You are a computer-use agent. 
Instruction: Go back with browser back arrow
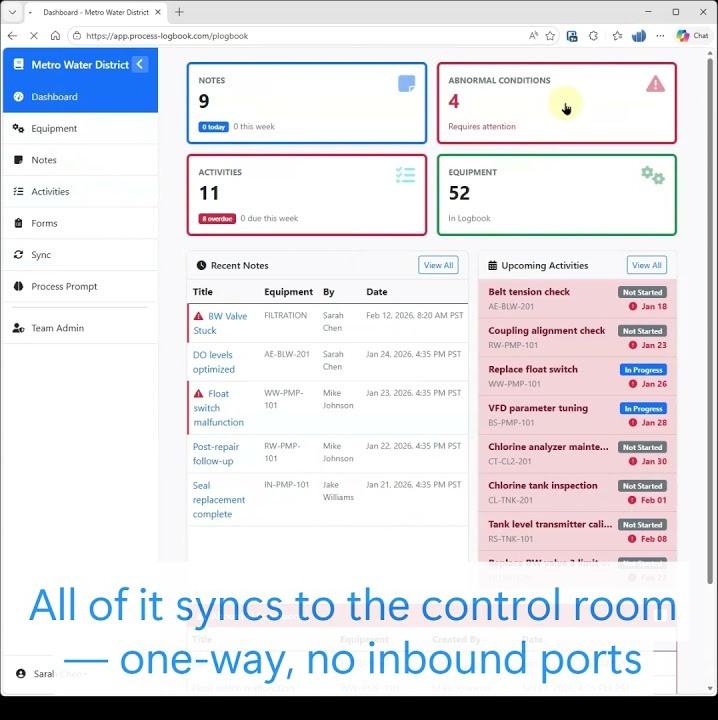pos(12,36)
